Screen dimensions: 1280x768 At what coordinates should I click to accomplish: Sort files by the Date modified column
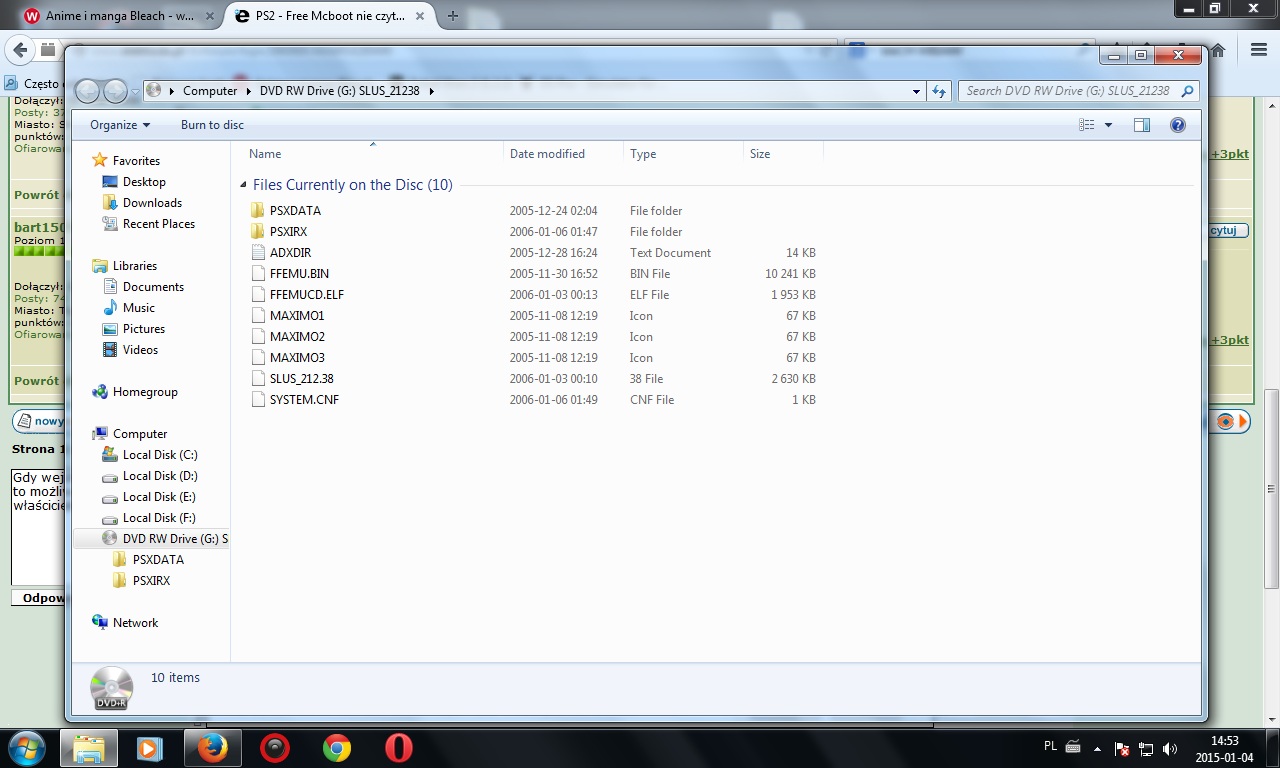pyautogui.click(x=547, y=154)
